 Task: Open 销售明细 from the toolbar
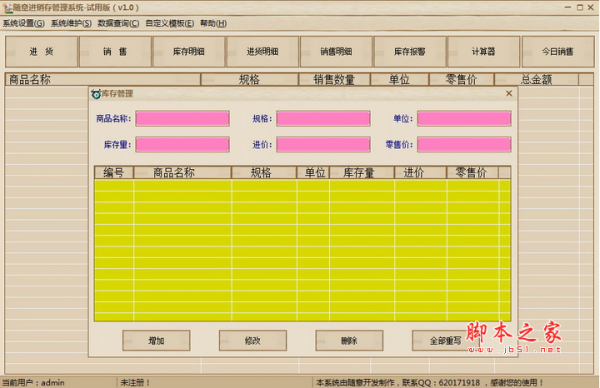336,52
